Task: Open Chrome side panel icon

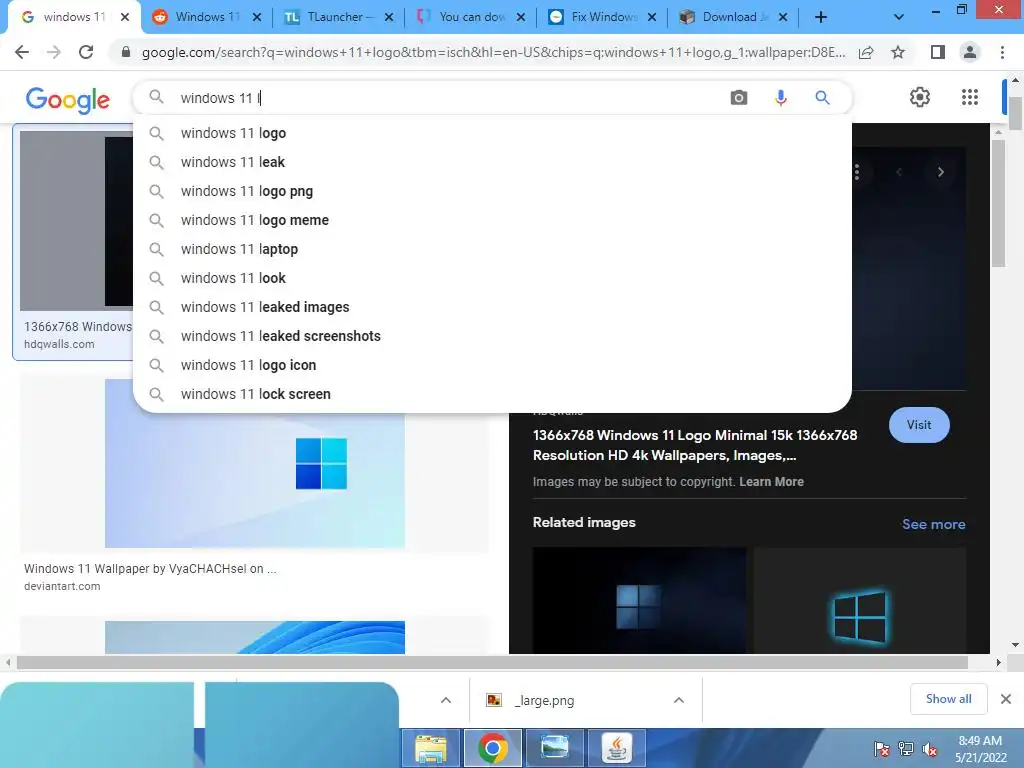Action: 938,52
